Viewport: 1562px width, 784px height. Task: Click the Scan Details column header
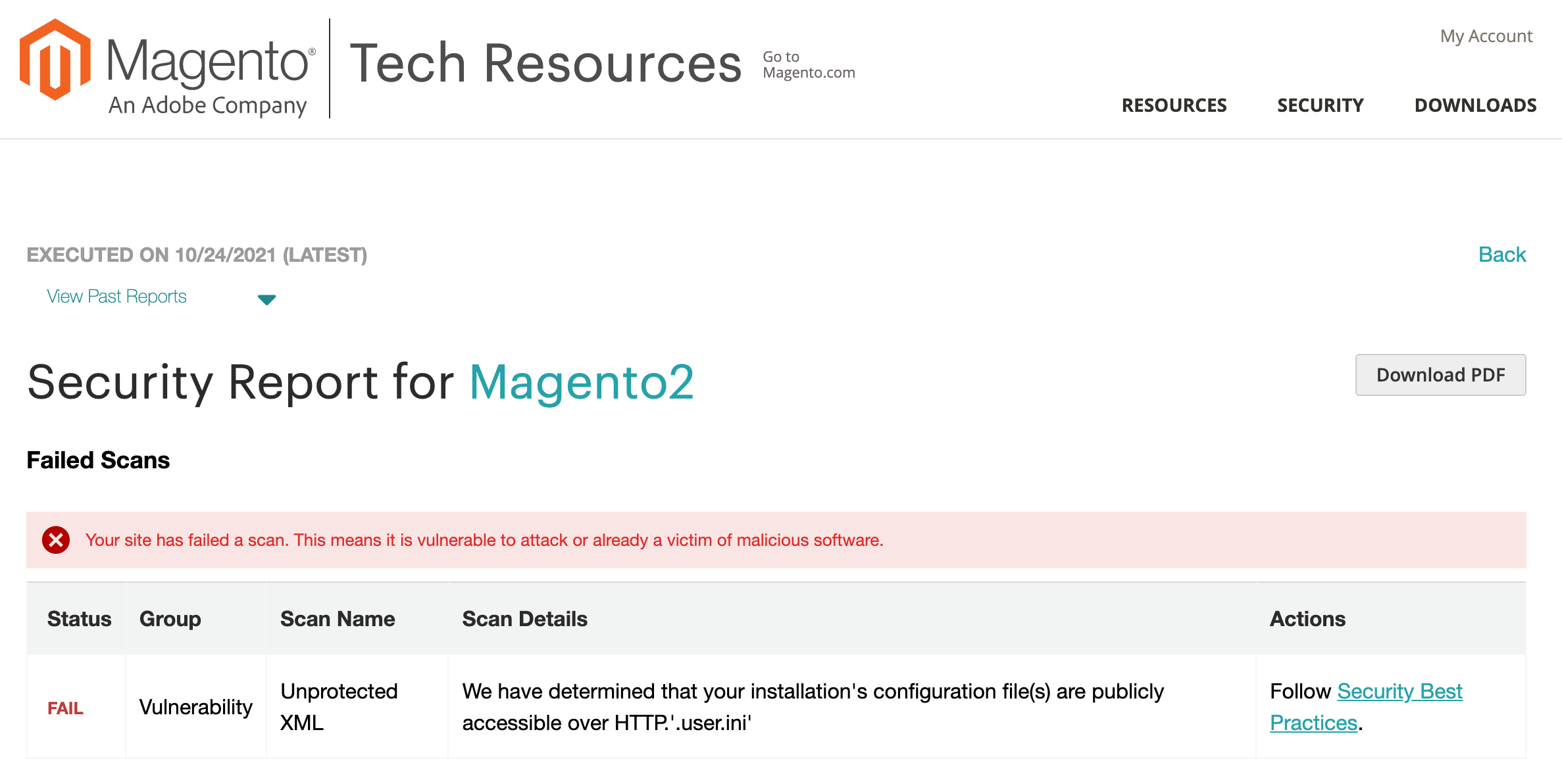[524, 619]
